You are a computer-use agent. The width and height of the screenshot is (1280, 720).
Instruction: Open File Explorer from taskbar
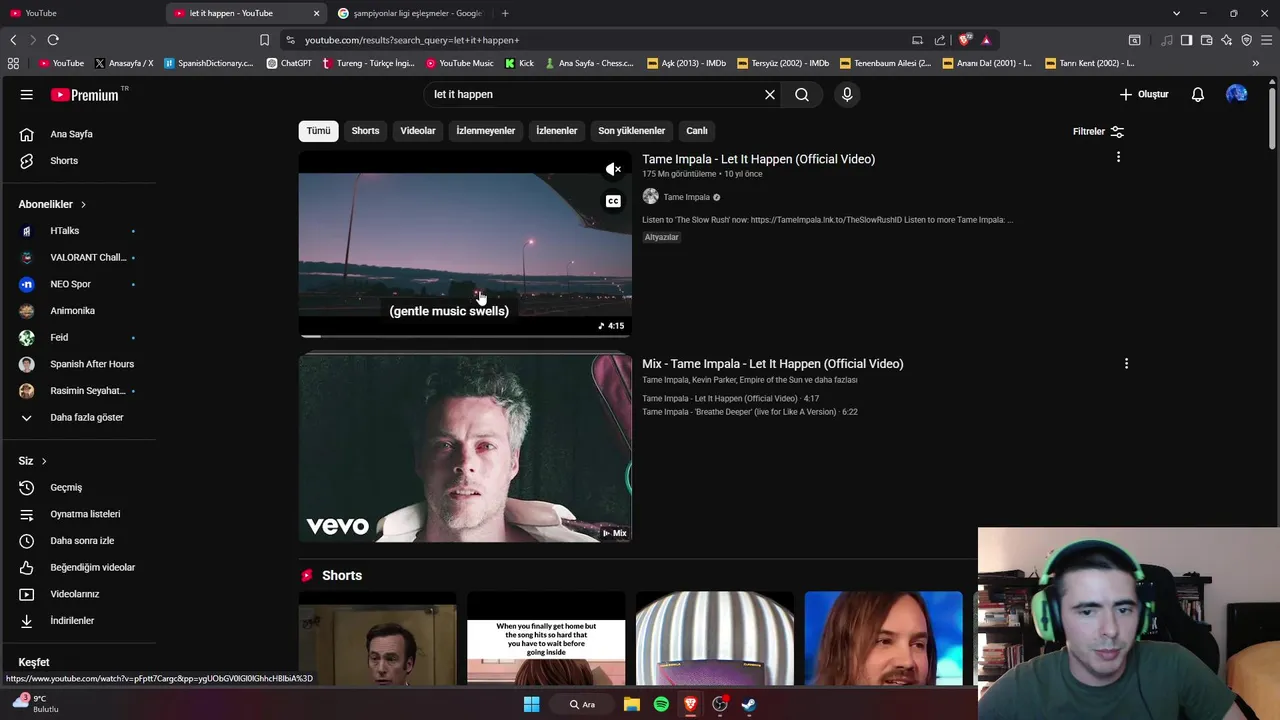[x=632, y=704]
